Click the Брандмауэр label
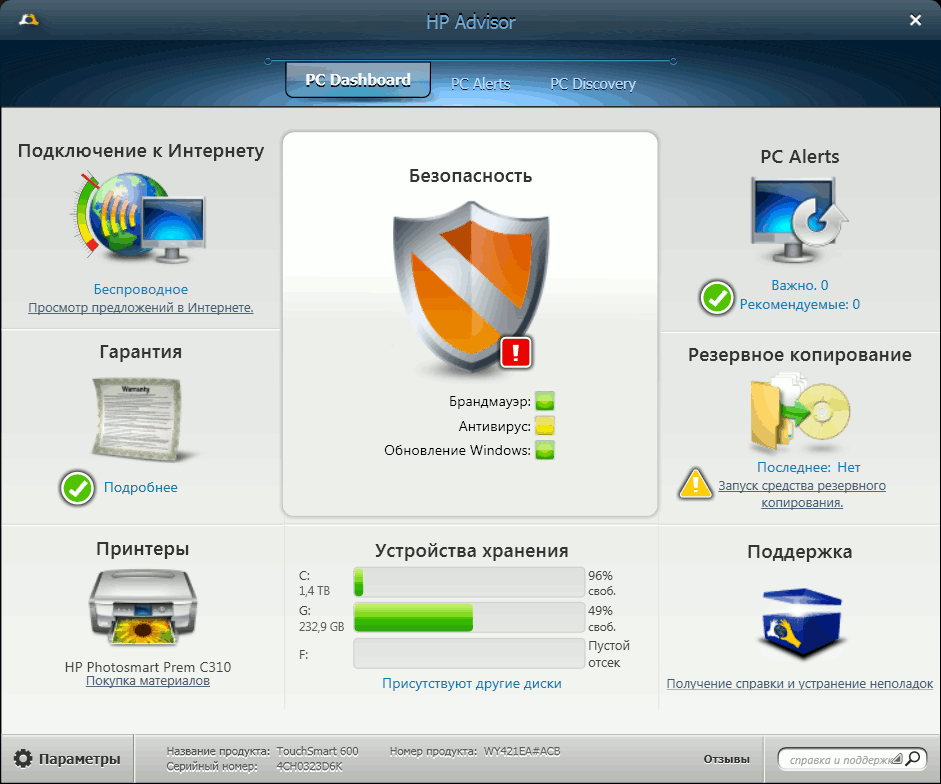This screenshot has width=941, height=784. pyautogui.click(x=490, y=401)
